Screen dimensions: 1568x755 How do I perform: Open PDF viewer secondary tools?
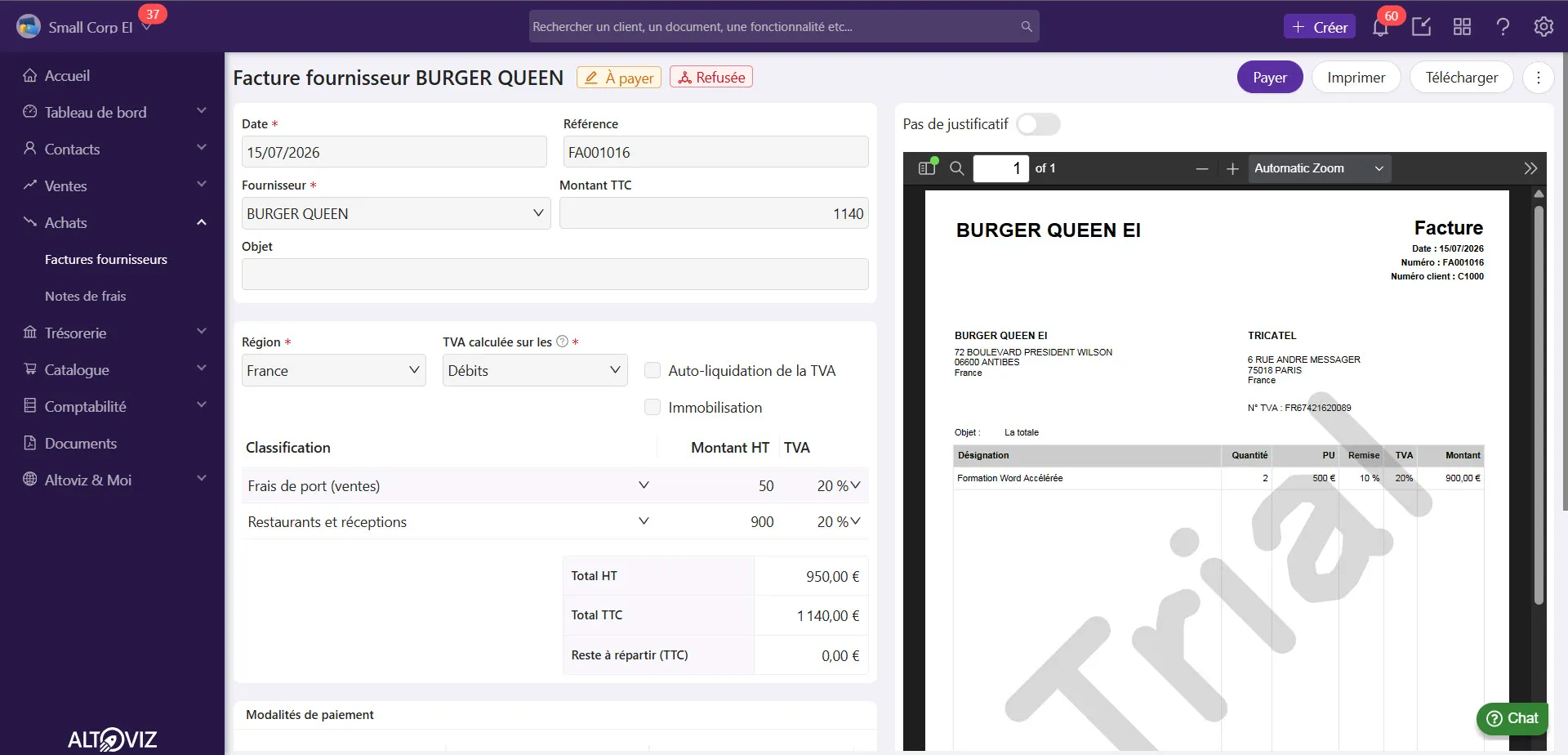click(1530, 168)
